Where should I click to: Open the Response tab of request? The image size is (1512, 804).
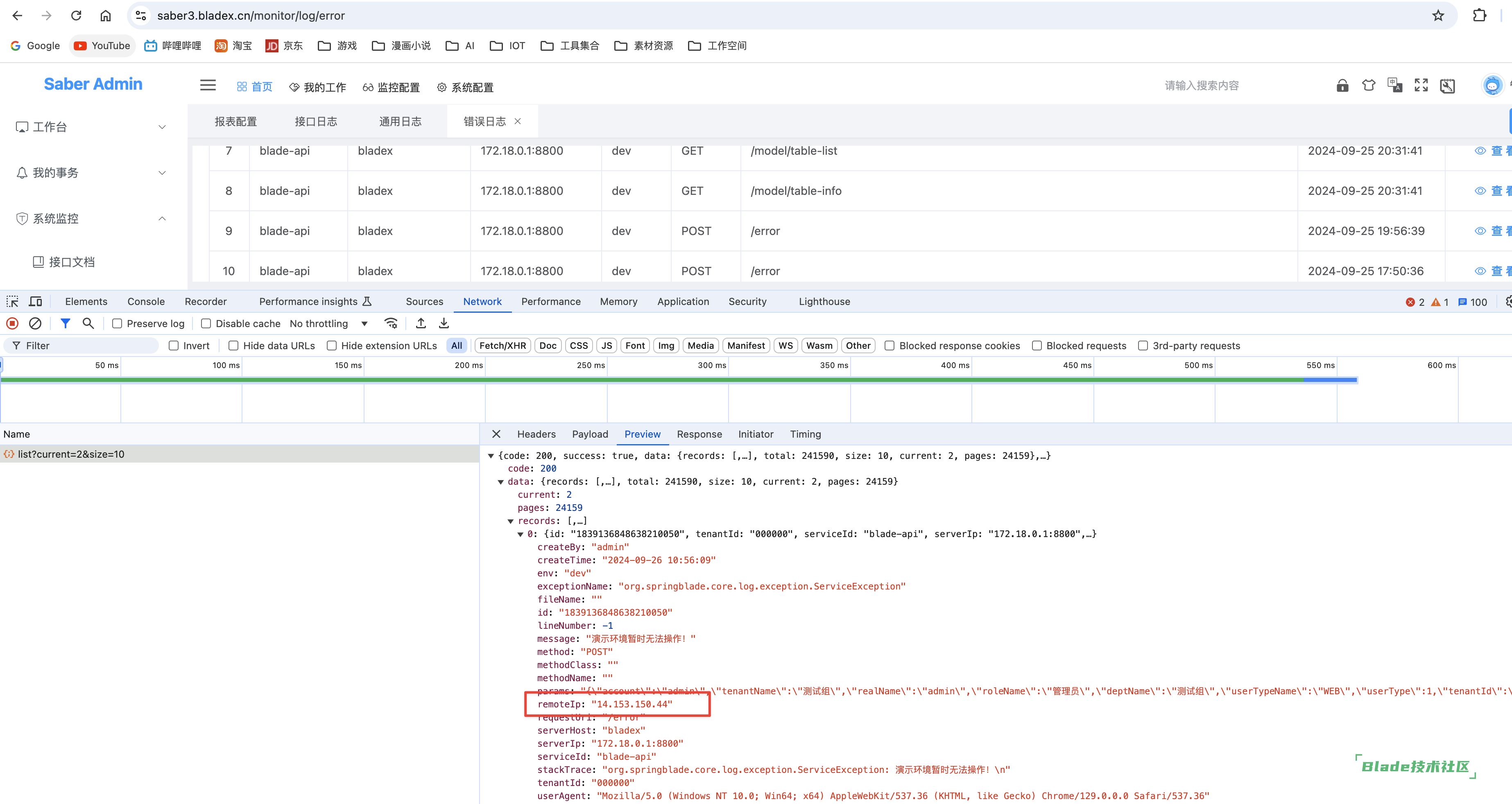tap(699, 434)
